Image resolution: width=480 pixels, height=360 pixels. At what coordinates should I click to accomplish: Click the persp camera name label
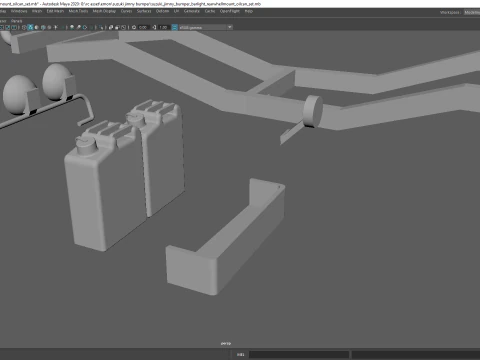(226, 343)
